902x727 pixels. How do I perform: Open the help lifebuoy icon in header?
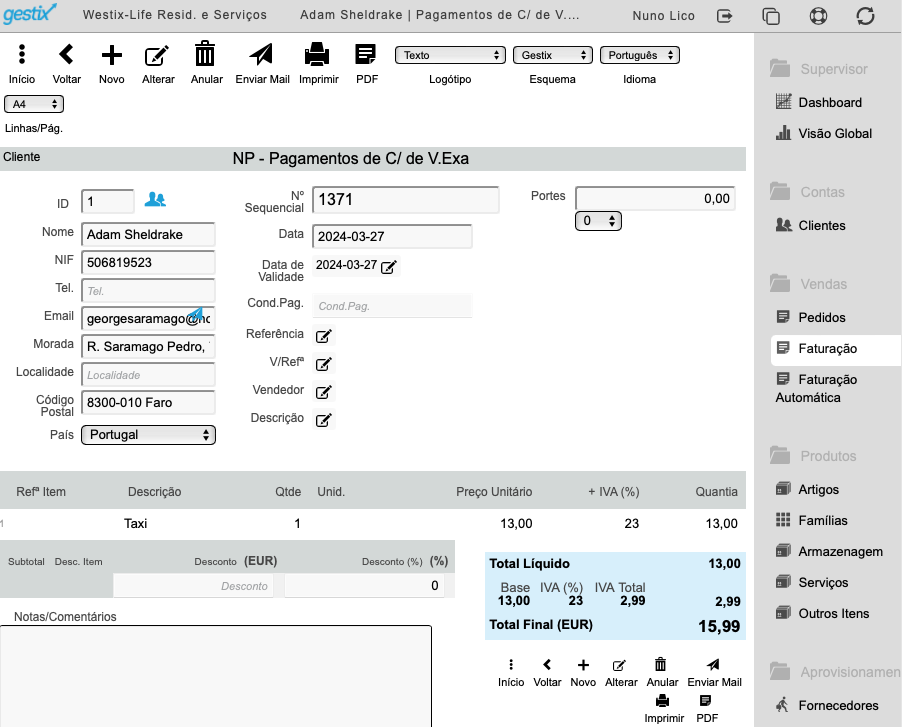[x=818, y=16]
